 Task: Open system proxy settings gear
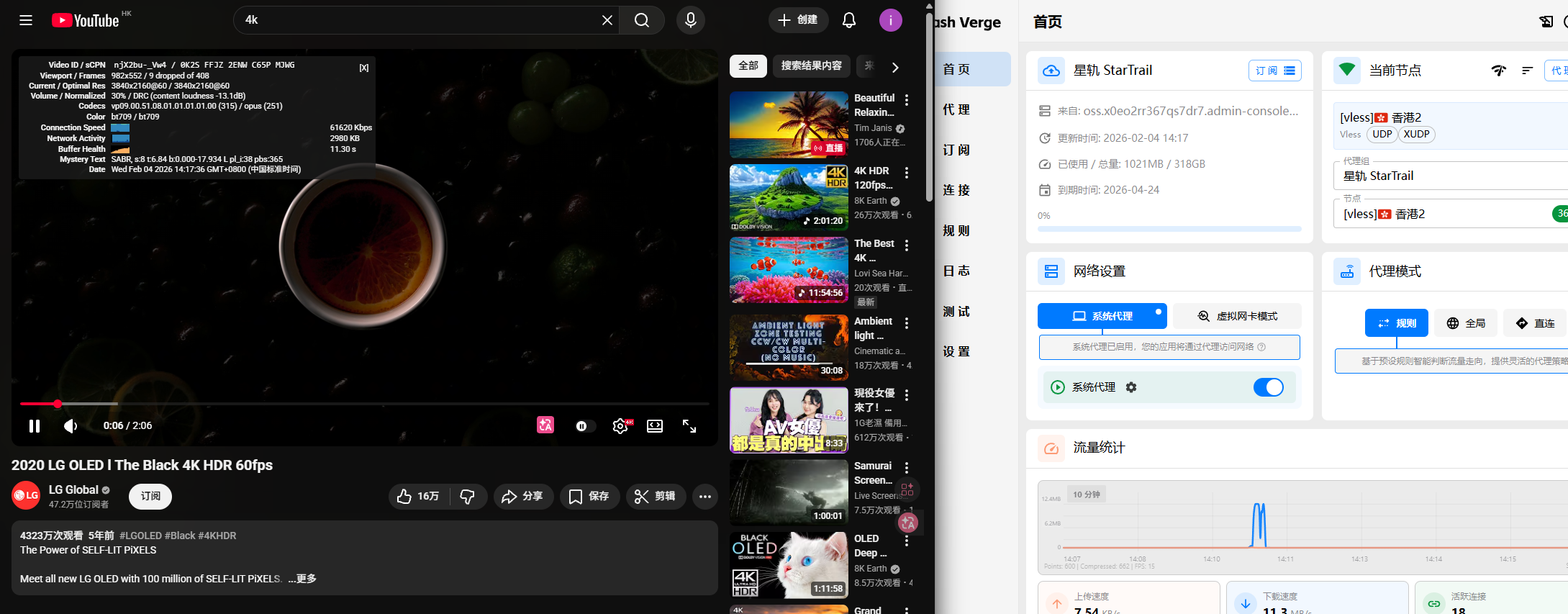(x=1131, y=387)
